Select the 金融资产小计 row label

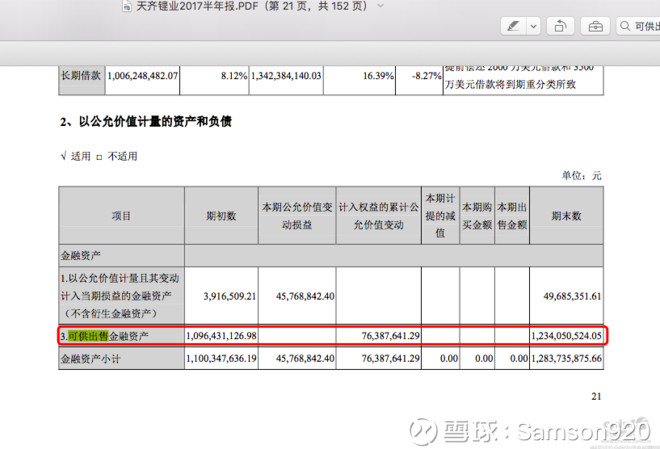coord(90,359)
